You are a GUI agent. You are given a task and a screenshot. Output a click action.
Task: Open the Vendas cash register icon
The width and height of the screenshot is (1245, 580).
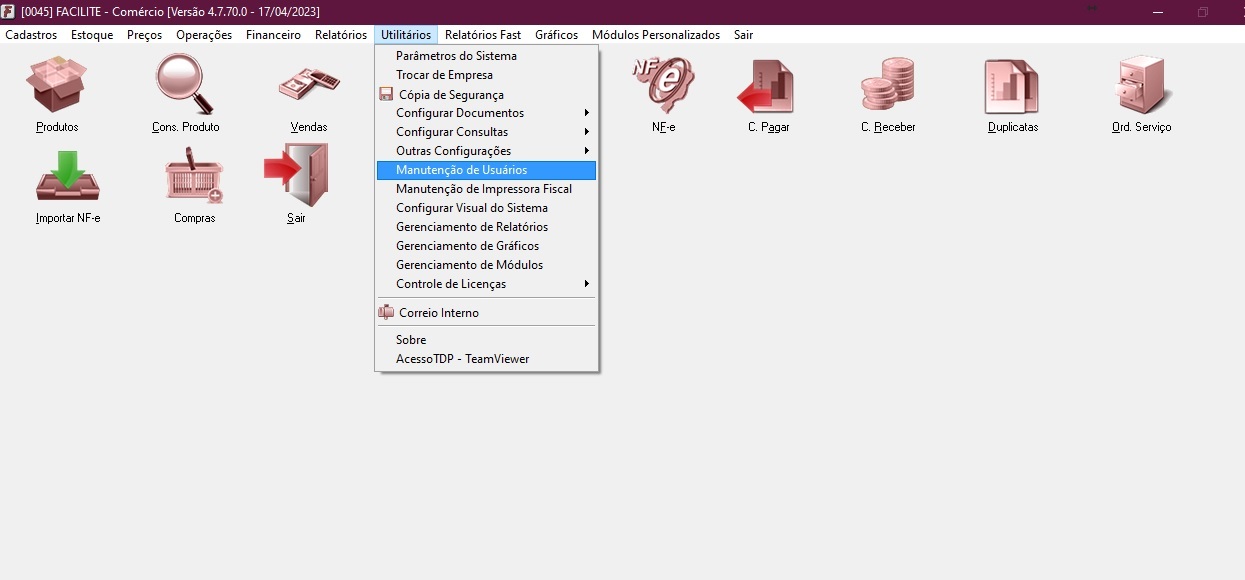click(x=309, y=84)
